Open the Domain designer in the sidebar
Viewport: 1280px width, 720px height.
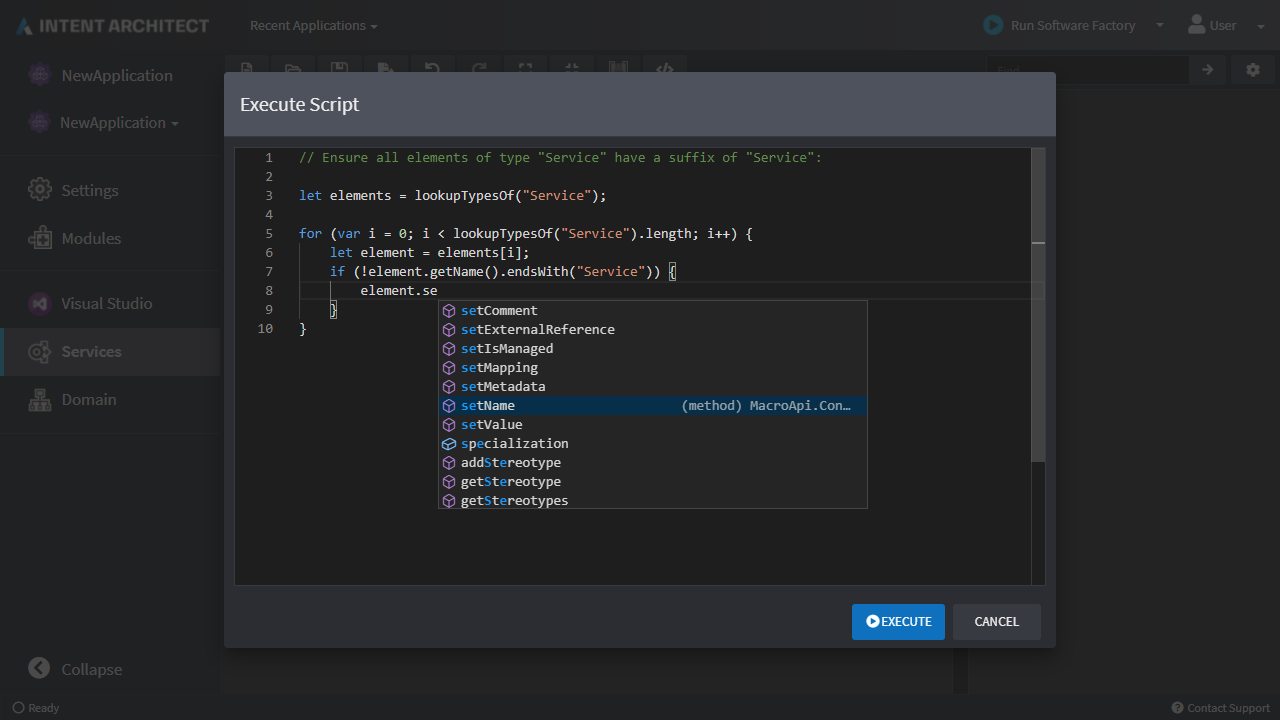(x=88, y=400)
